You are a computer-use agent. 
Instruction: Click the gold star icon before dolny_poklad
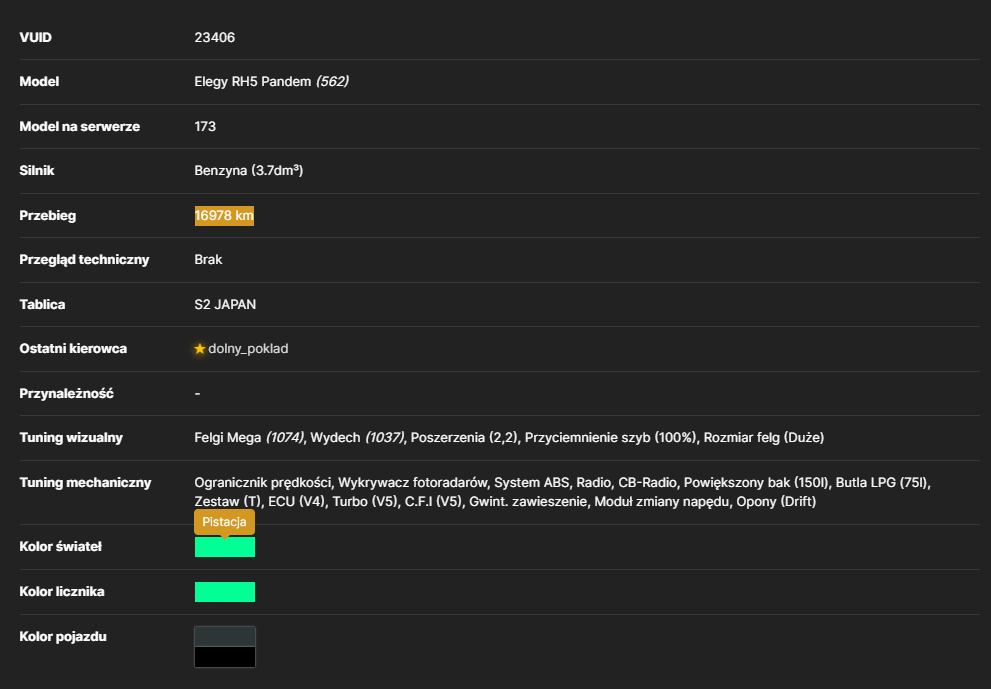(200, 349)
